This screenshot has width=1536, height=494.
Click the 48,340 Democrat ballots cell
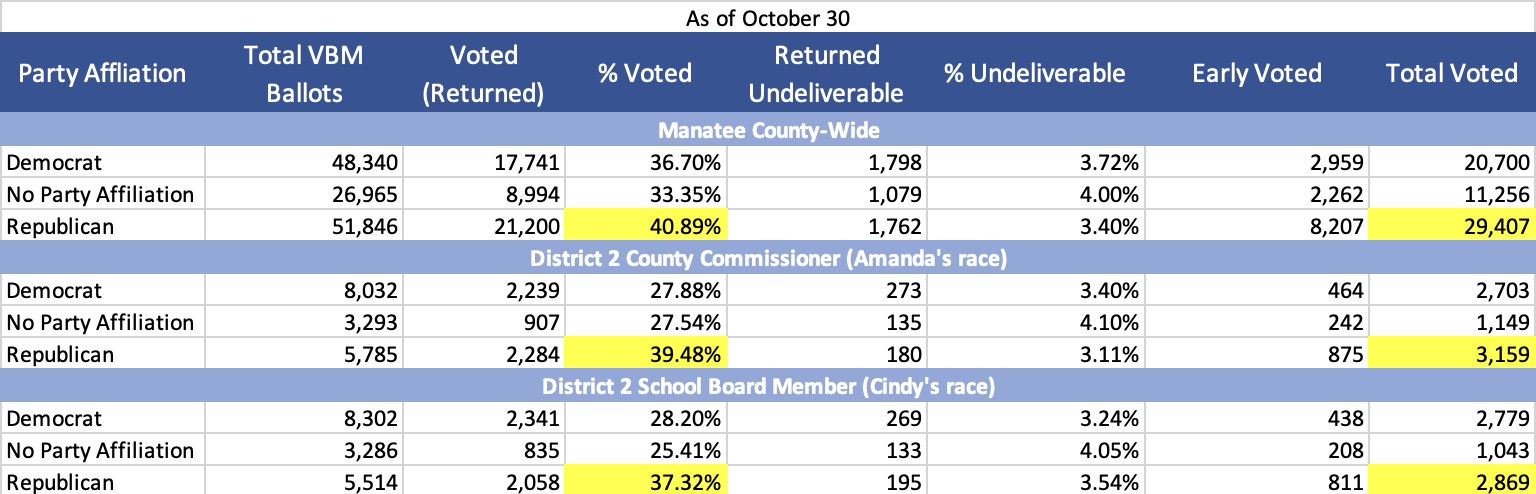303,162
